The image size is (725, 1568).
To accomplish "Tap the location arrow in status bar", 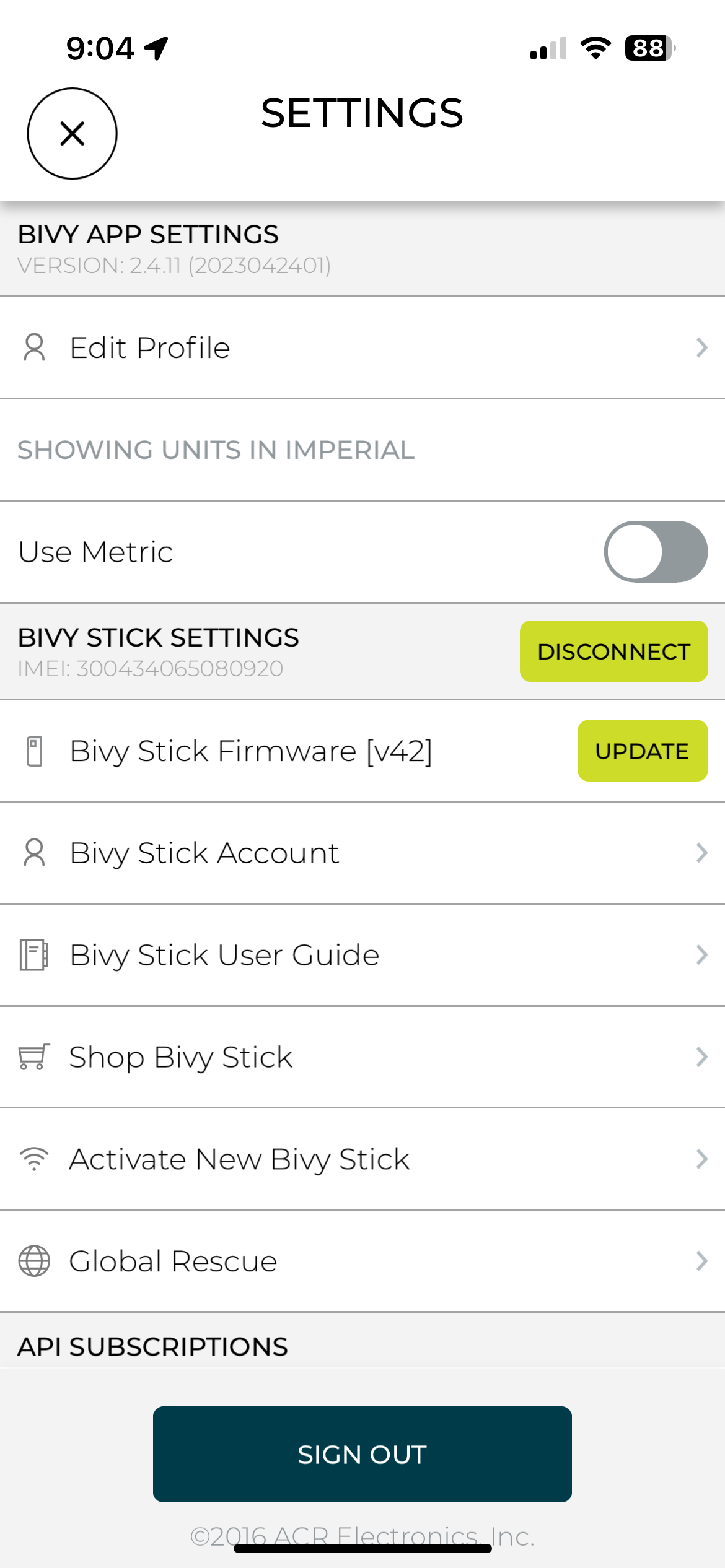I will [x=156, y=48].
